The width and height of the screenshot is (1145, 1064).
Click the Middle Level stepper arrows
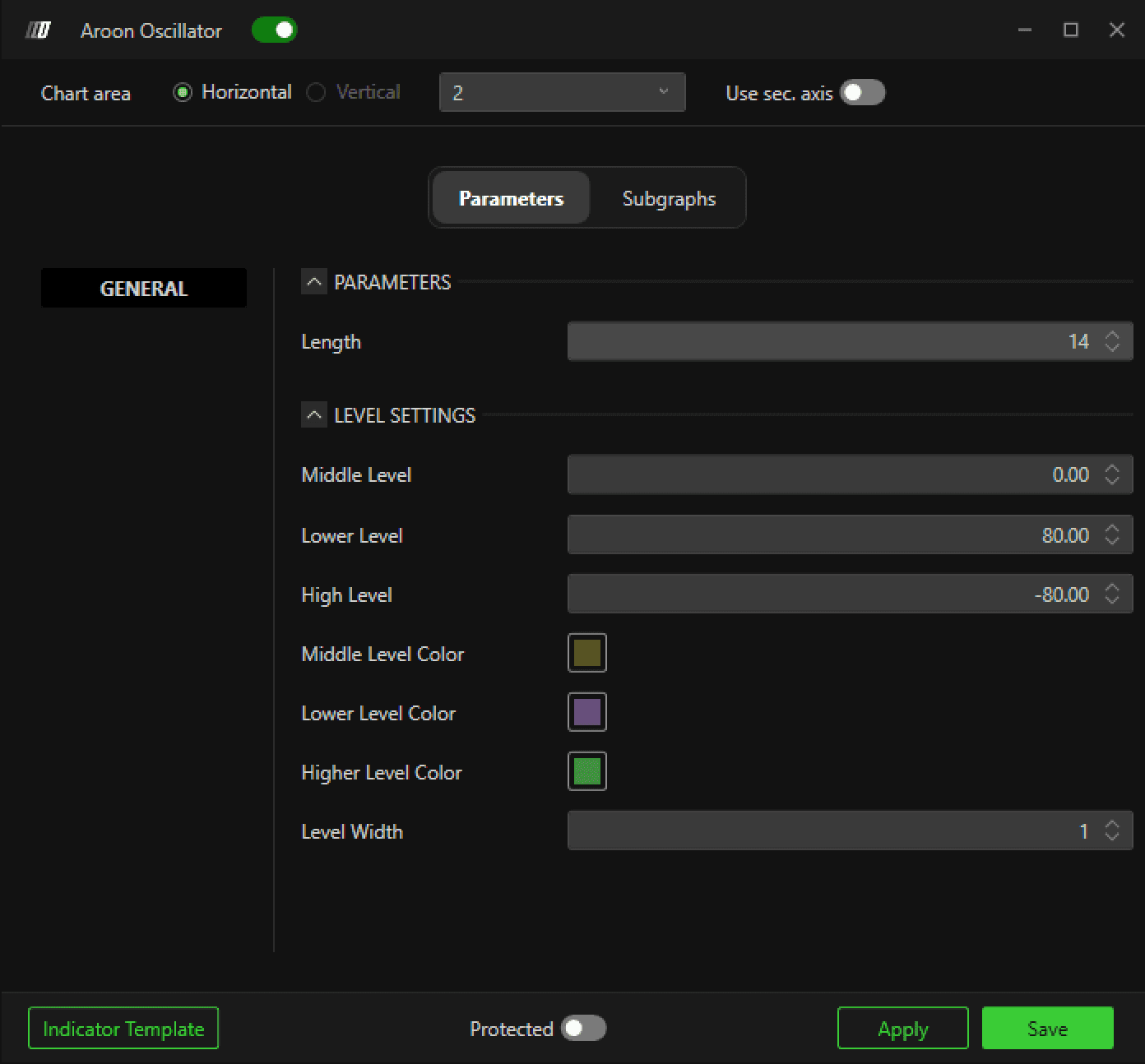click(1112, 474)
